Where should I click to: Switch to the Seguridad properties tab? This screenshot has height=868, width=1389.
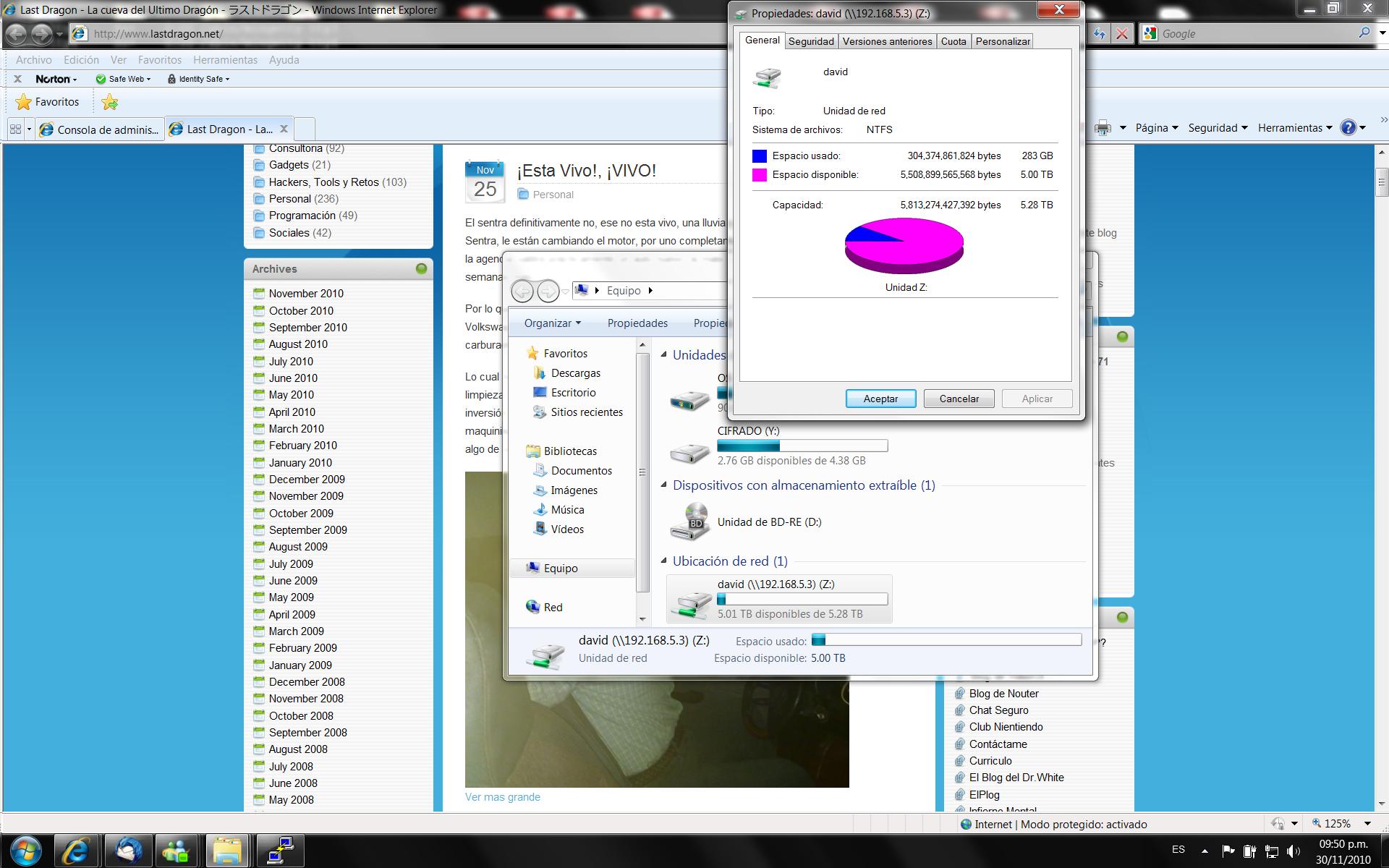[811, 41]
